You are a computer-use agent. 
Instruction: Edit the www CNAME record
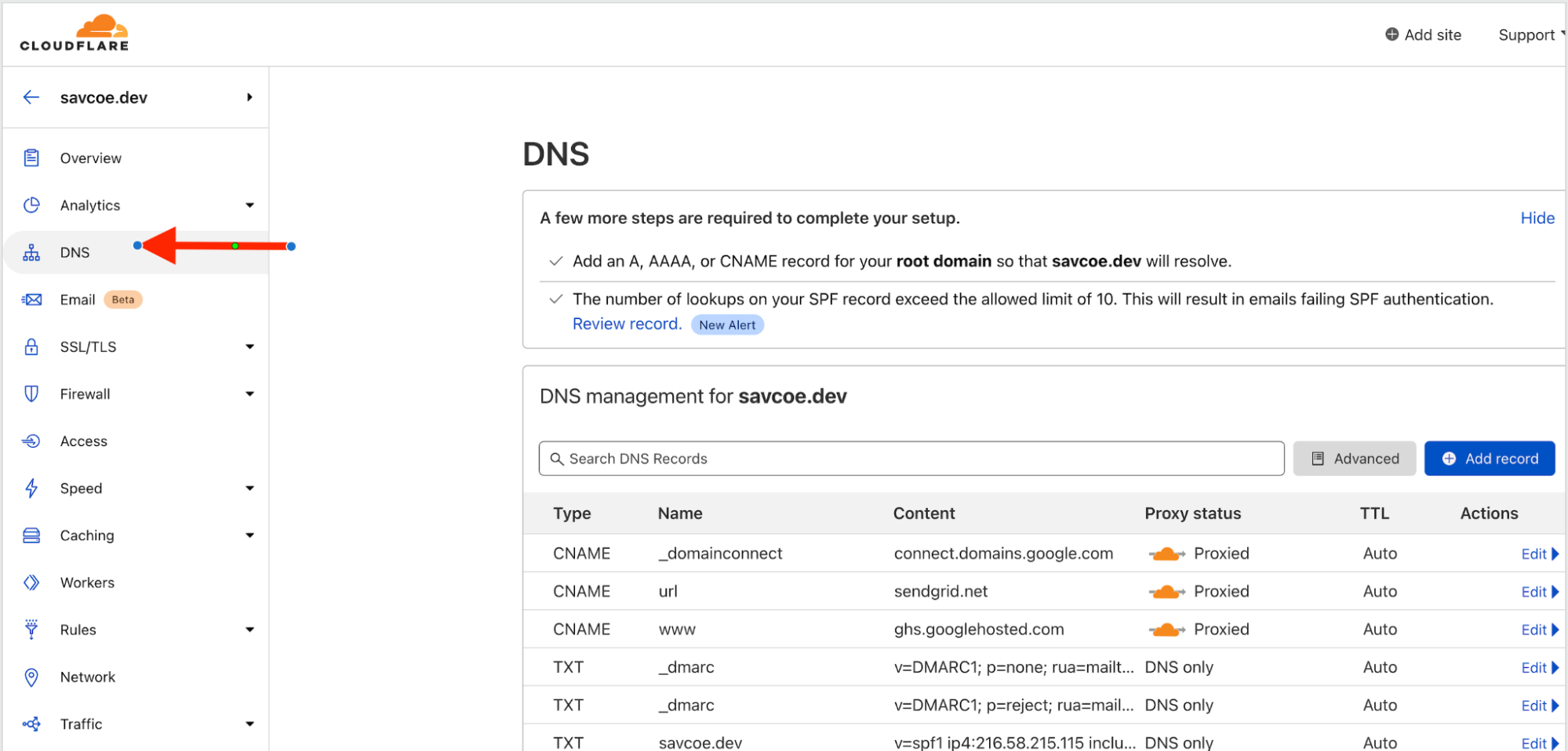click(x=1540, y=629)
